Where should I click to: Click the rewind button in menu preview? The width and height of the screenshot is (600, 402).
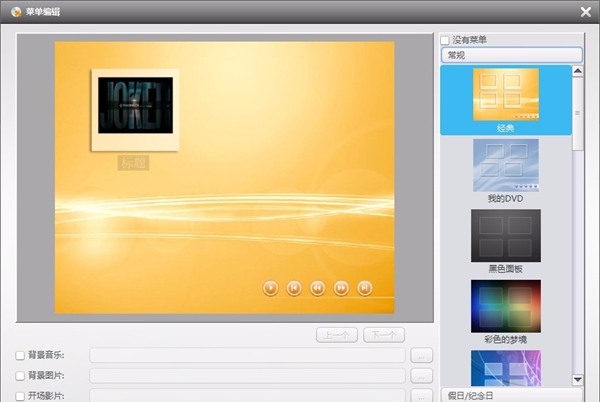pyautogui.click(x=318, y=288)
